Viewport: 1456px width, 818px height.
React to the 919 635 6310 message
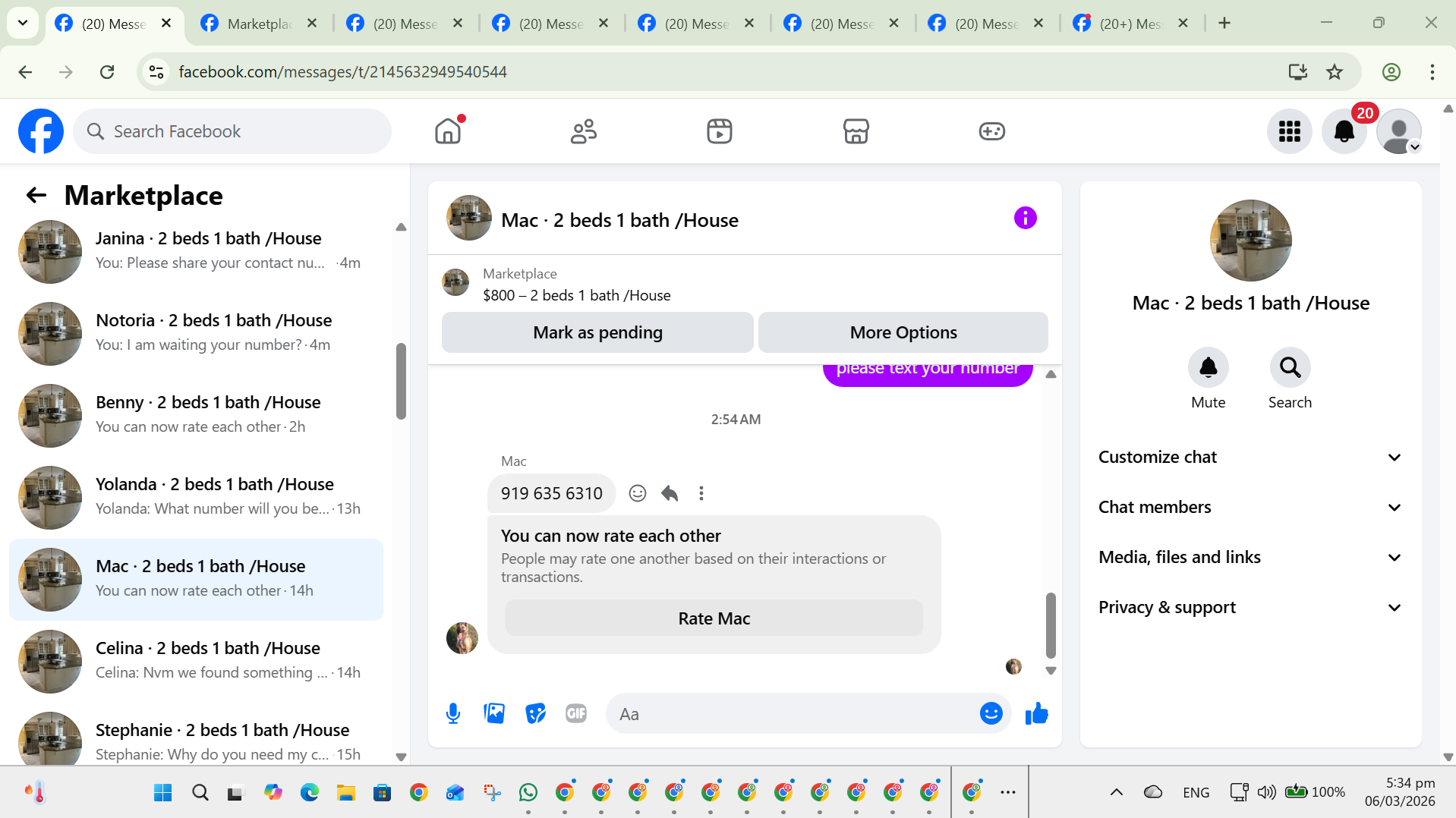pos(638,493)
